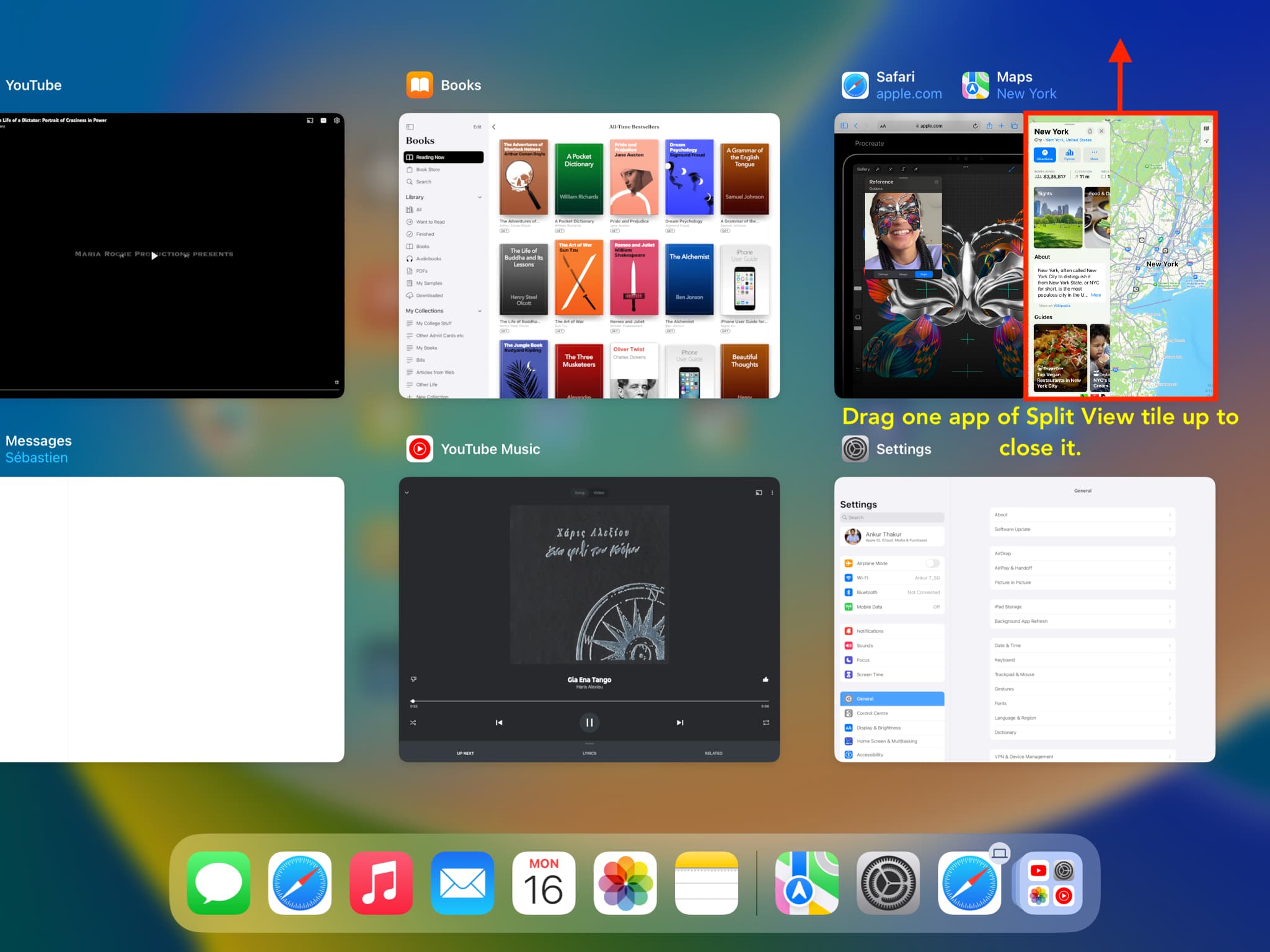
Task: Open Keyboard row in Settings General
Action: tap(1082, 659)
